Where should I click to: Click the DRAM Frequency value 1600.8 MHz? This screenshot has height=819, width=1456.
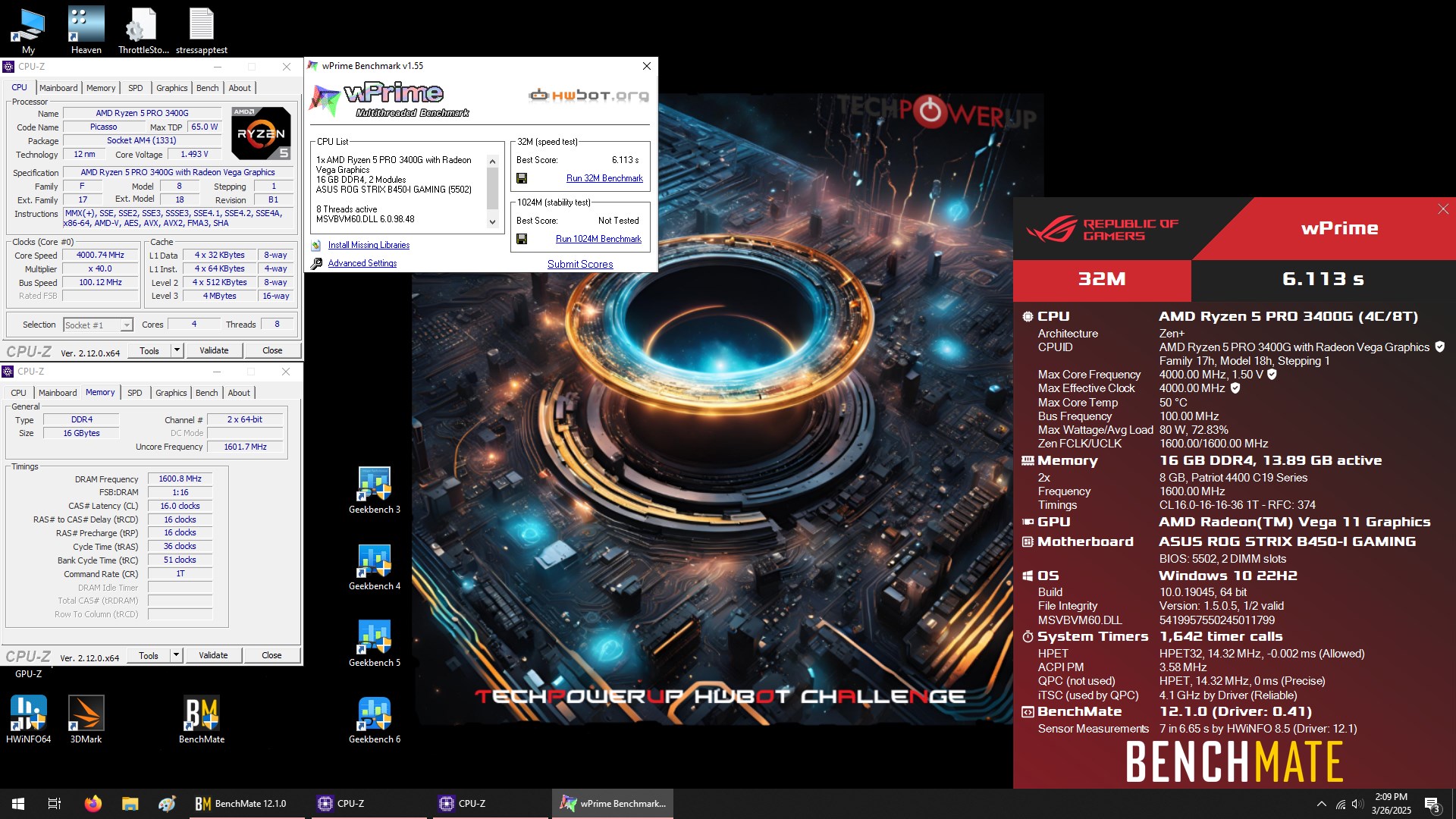[180, 479]
